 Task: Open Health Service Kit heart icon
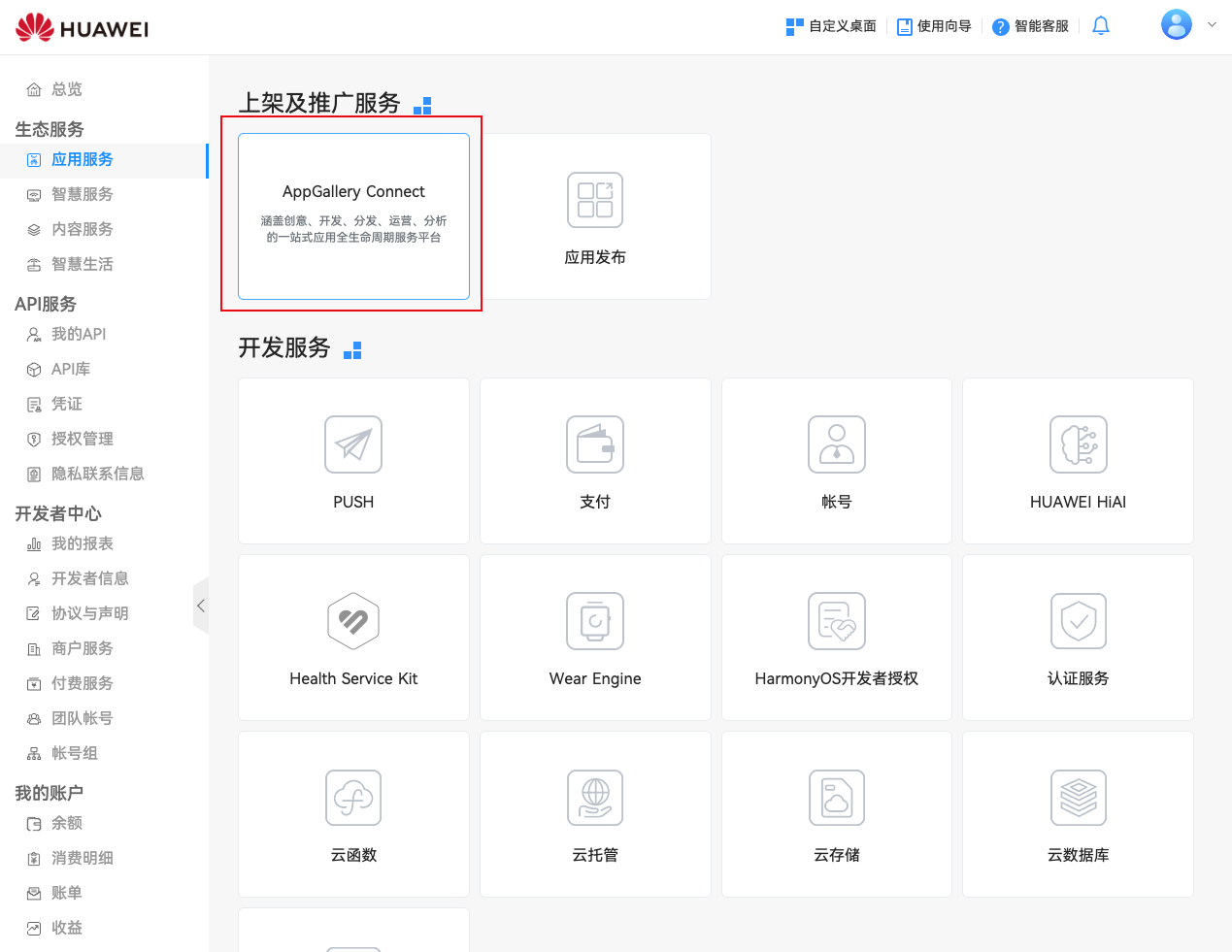point(353,621)
